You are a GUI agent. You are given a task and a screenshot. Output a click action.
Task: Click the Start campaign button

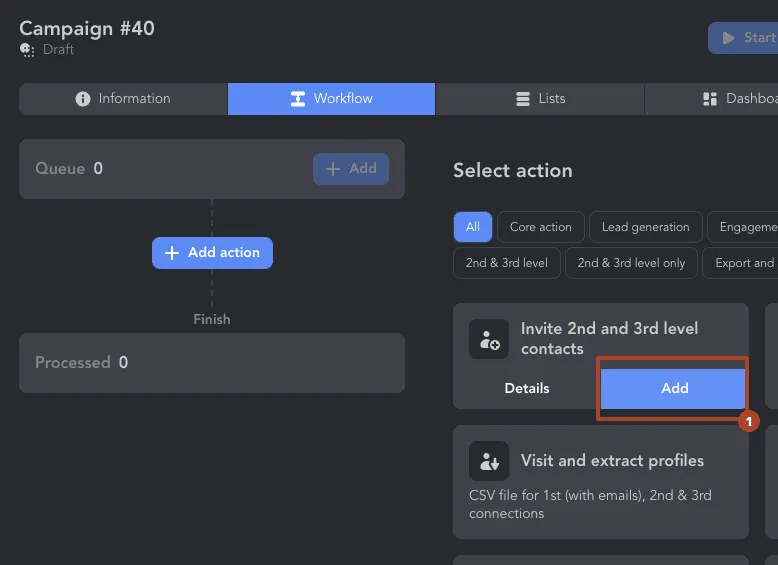point(743,38)
